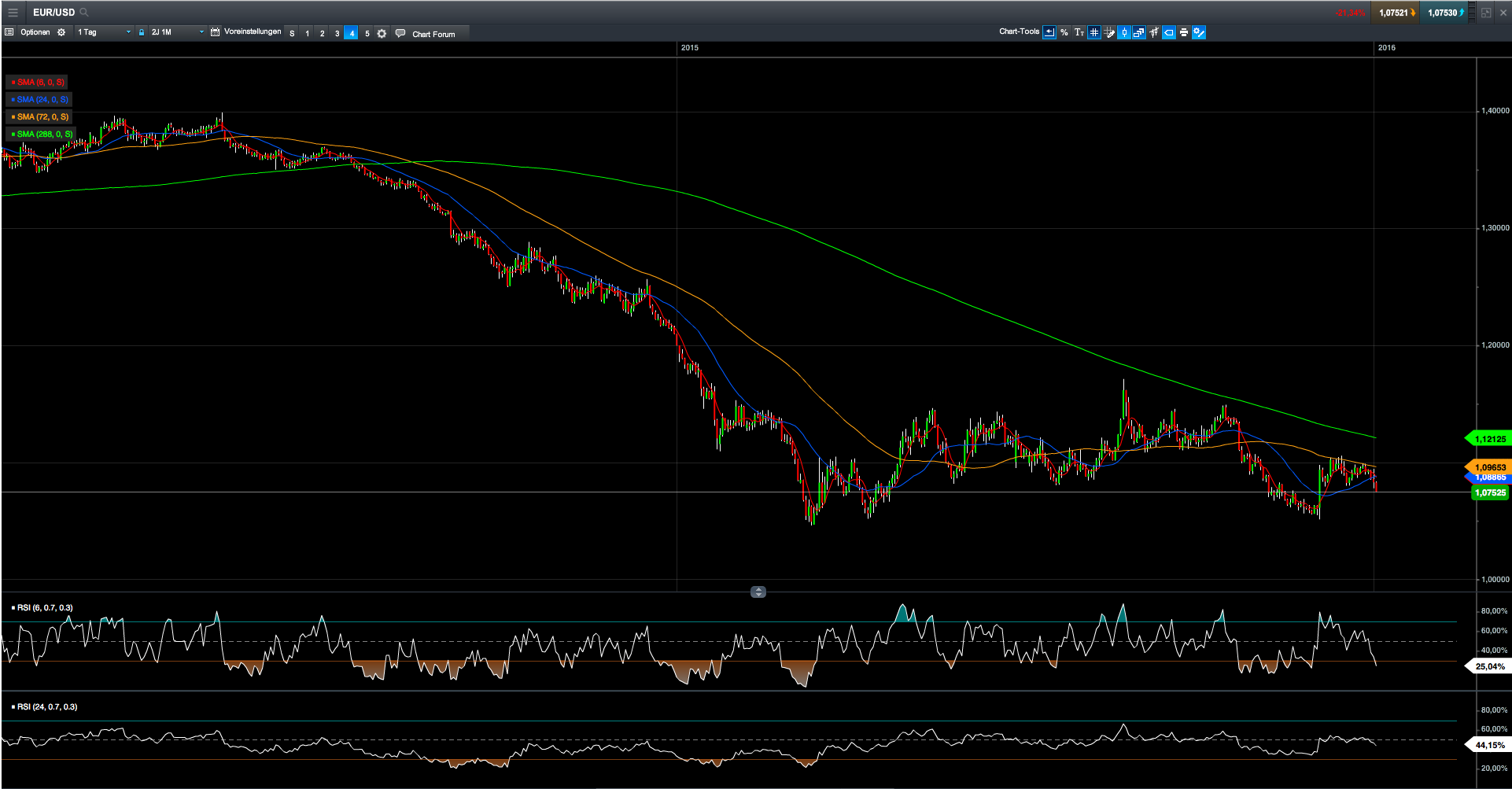
Task: Open the Optionen menu
Action: point(35,32)
